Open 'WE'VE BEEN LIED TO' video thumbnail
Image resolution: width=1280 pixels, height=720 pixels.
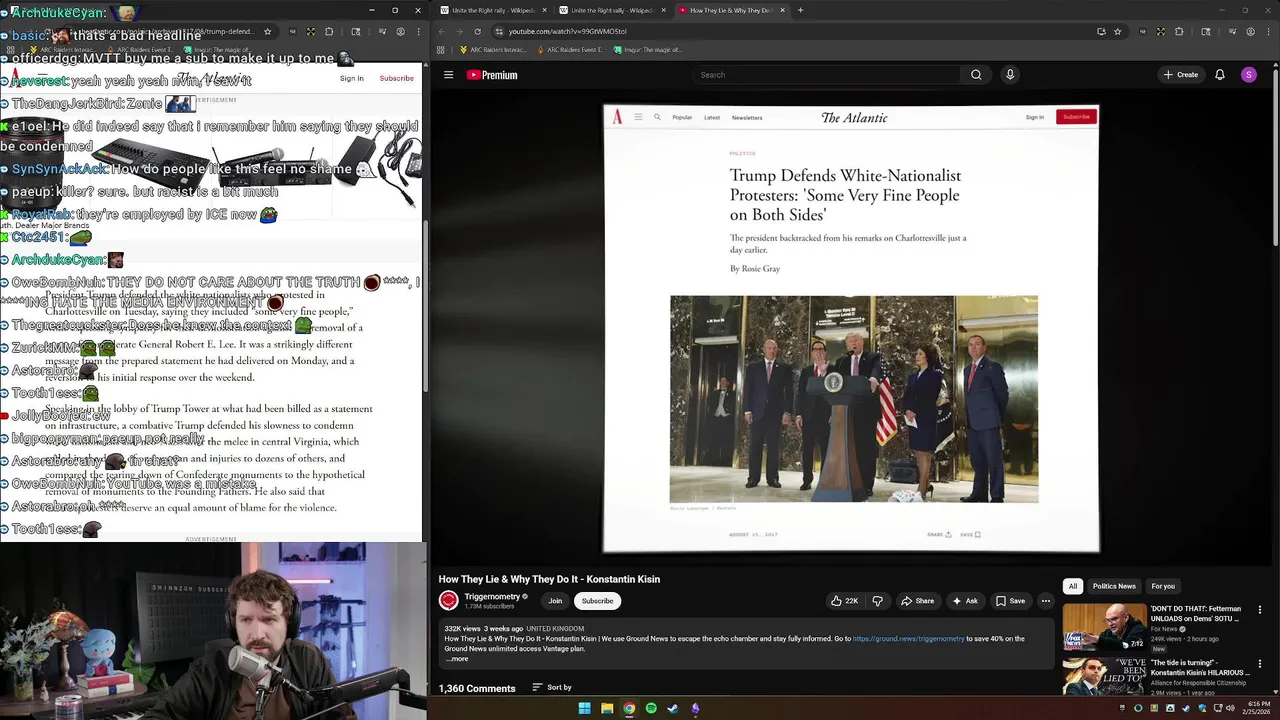[x=1105, y=676]
